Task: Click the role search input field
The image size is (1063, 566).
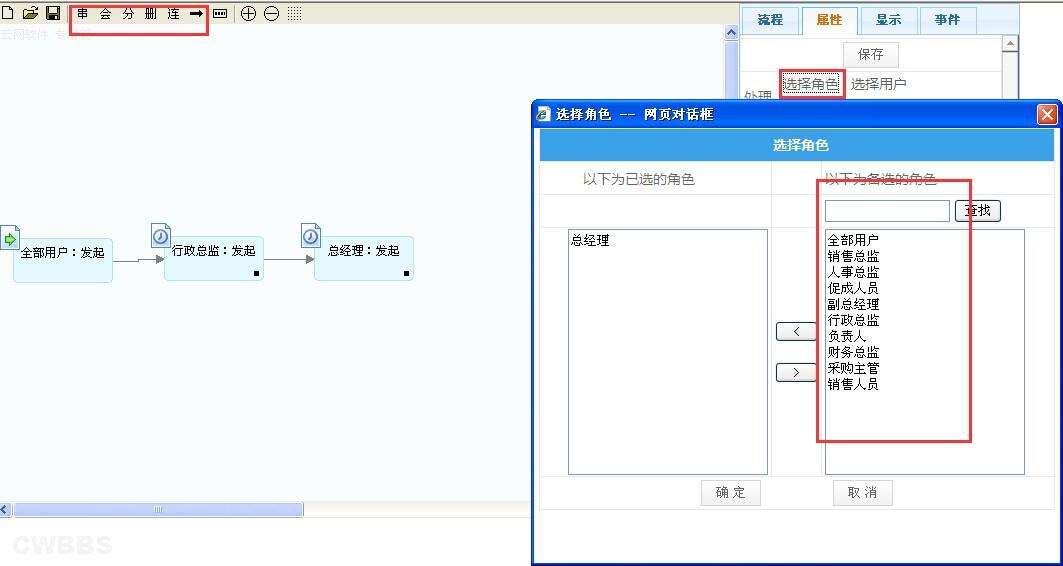Action: 887,211
